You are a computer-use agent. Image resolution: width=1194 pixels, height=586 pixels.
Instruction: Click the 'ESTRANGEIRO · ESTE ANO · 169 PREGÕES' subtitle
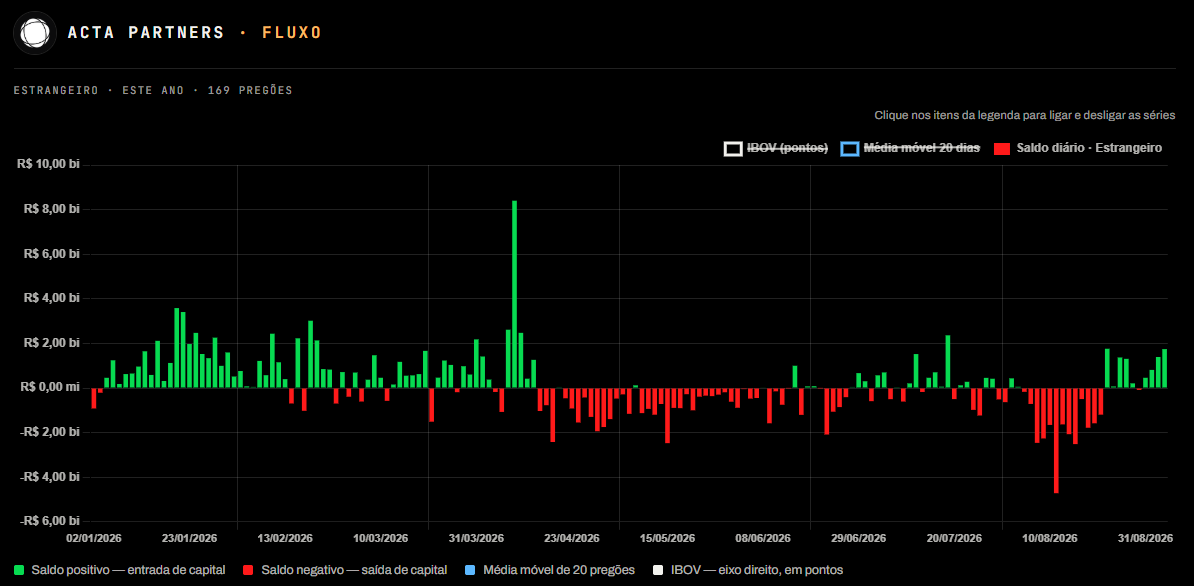coord(153,91)
